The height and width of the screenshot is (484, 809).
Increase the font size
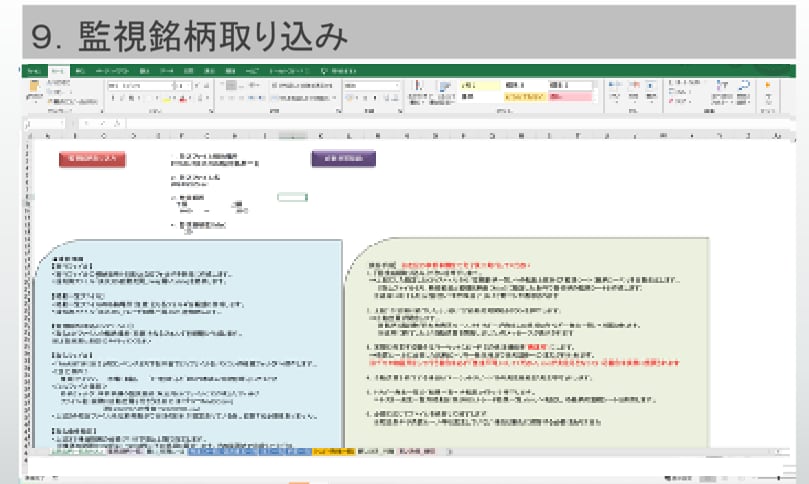tap(197, 86)
